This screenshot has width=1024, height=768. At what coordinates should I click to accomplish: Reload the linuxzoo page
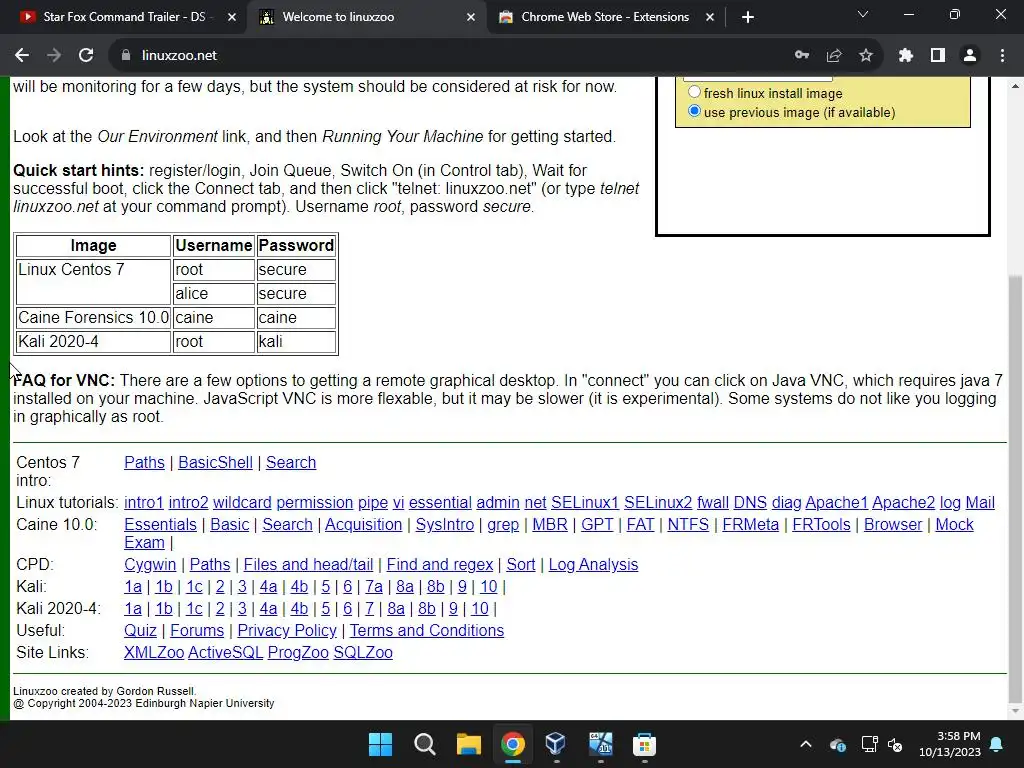coord(86,56)
